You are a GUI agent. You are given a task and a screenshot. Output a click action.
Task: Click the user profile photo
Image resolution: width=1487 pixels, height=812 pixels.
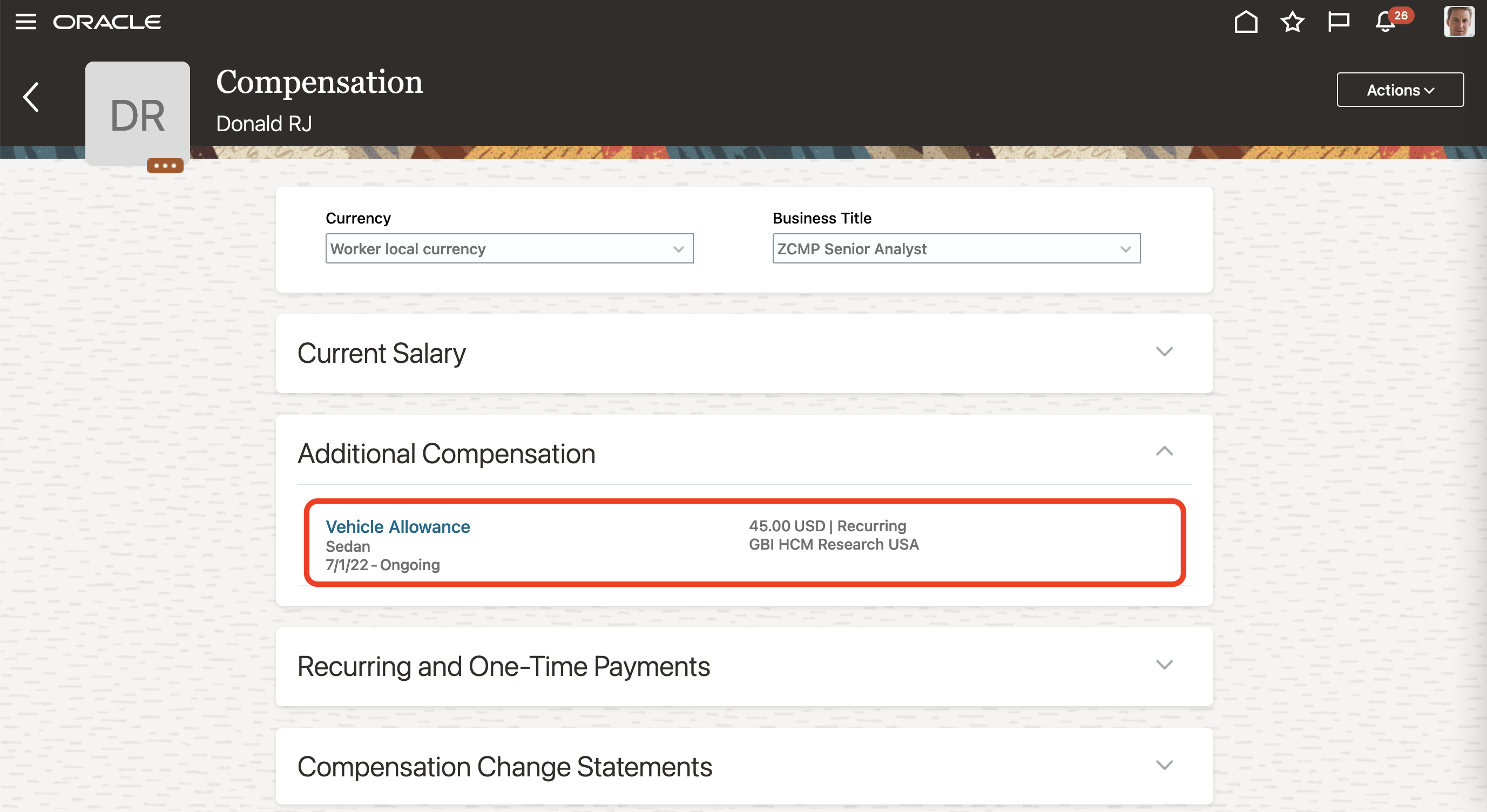click(x=1458, y=22)
